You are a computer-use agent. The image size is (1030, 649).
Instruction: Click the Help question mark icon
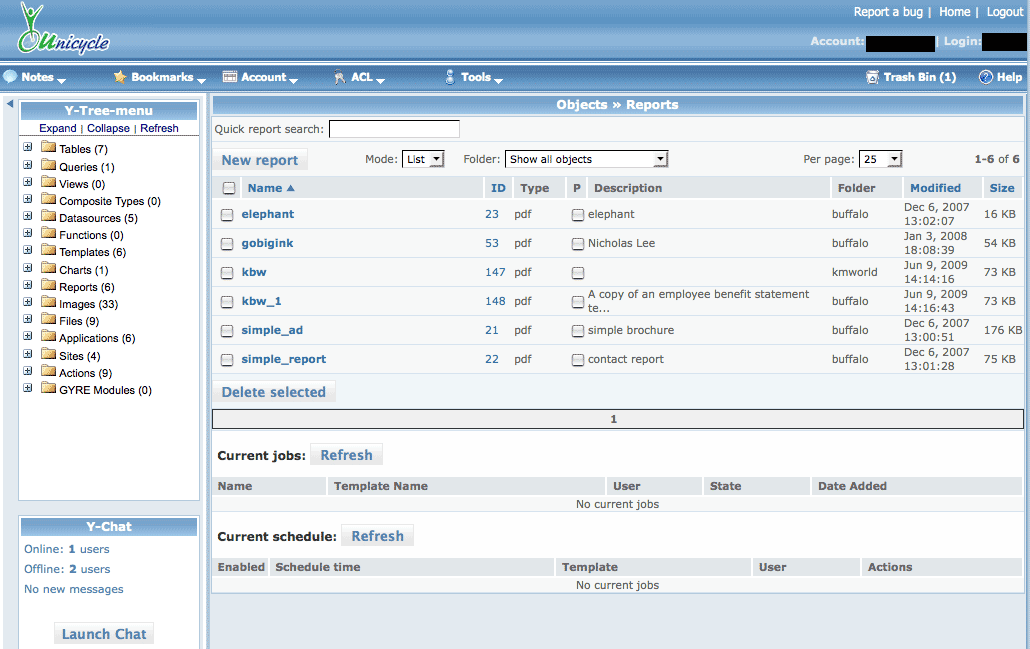tap(985, 77)
